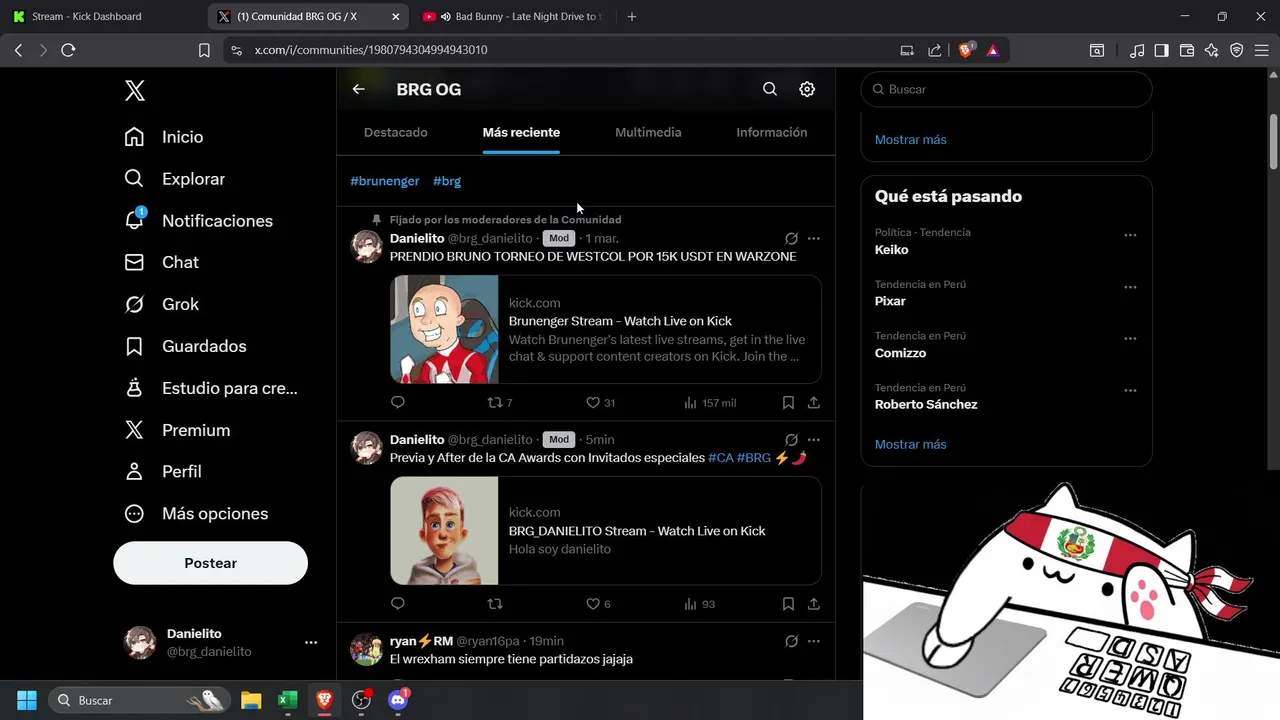The image size is (1280, 720).
Task: Like the post with 6 likes
Action: [x=598, y=604]
